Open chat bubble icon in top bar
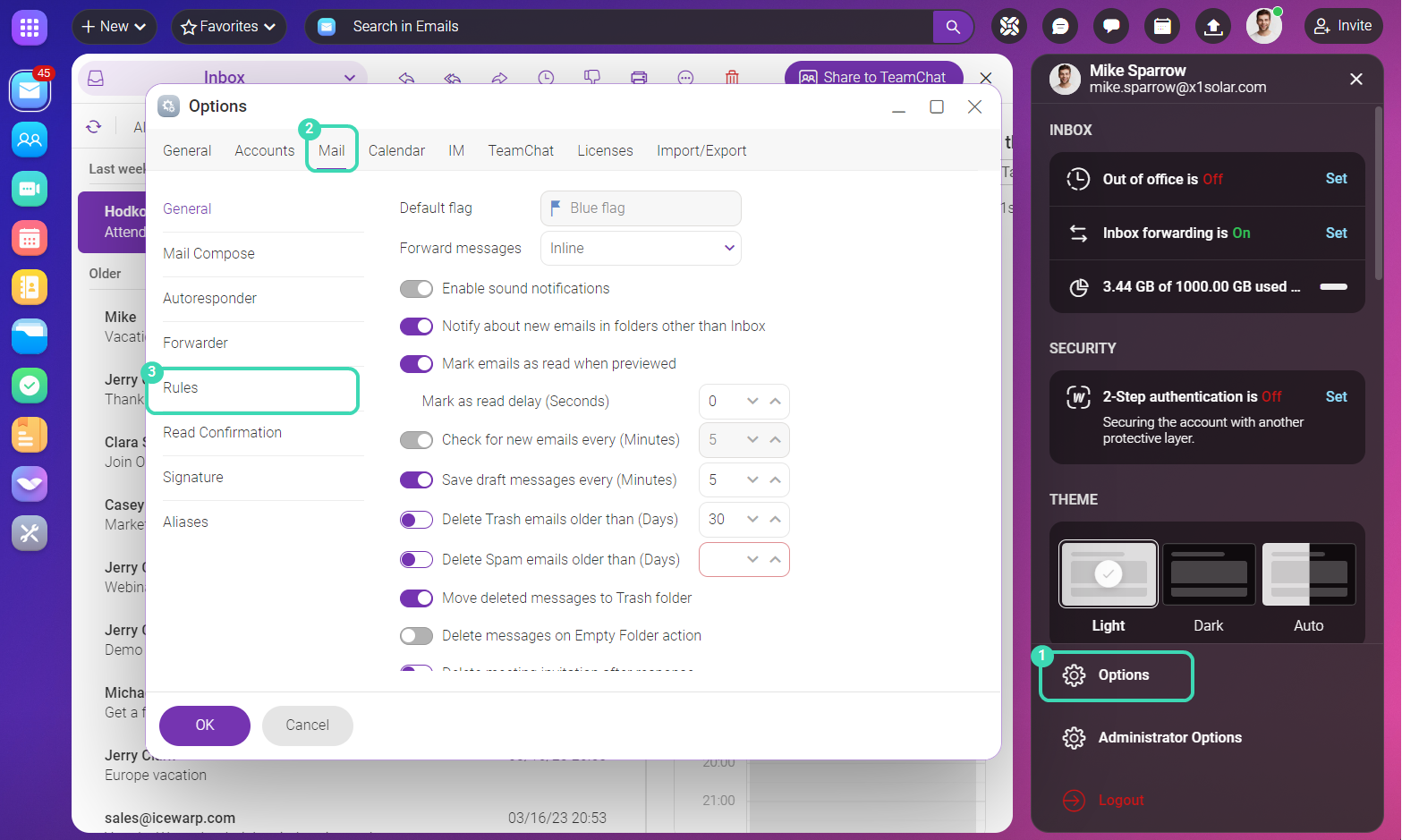 click(1060, 27)
